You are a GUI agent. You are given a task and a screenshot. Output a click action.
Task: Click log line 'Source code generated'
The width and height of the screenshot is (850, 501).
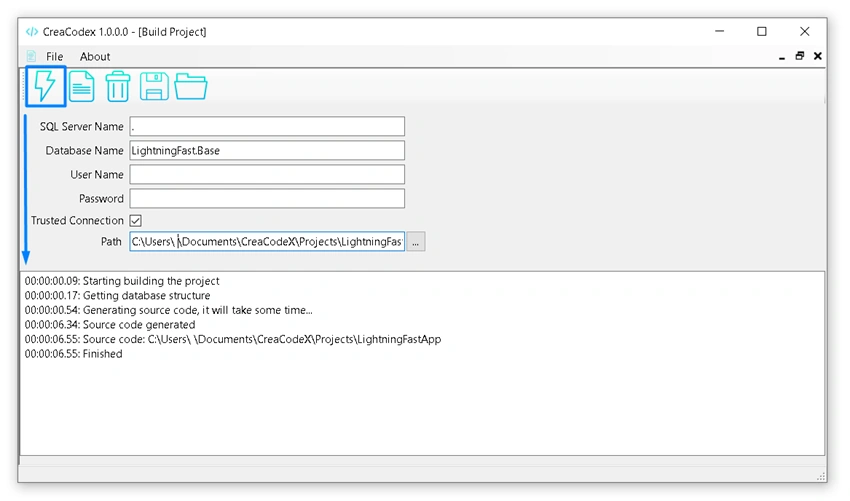pyautogui.click(x=110, y=325)
